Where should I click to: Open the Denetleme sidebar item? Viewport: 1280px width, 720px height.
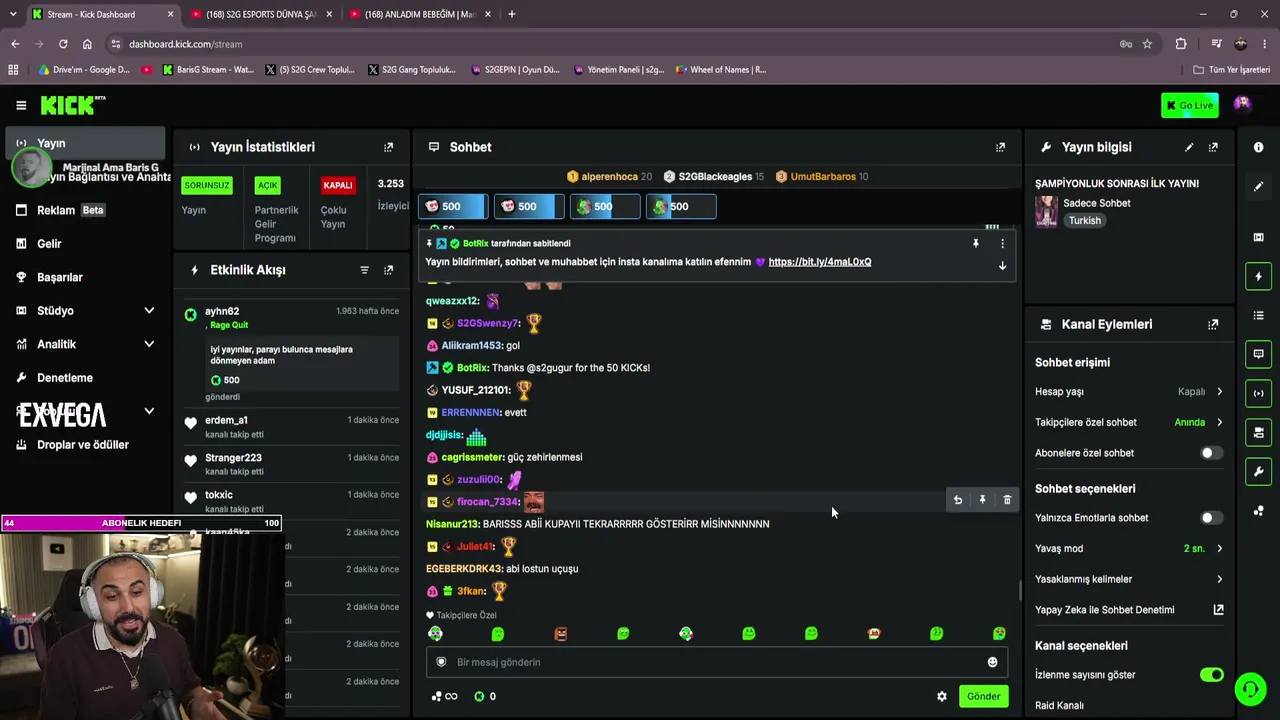(85, 378)
